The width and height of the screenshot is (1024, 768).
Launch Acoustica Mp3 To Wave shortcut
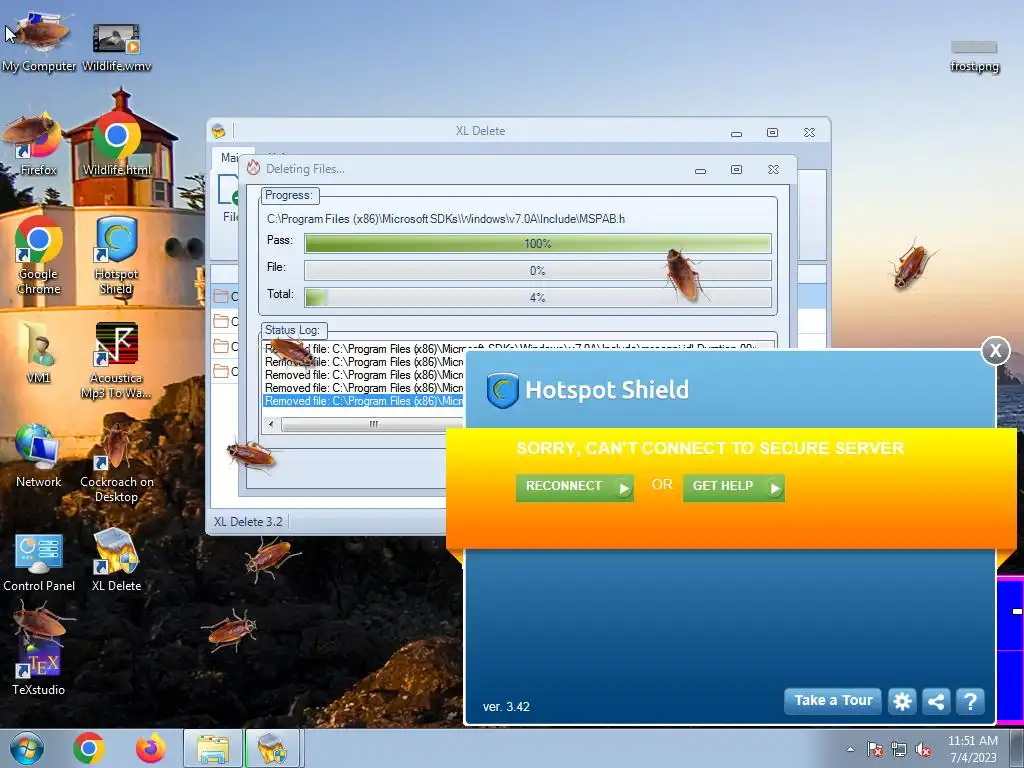click(x=116, y=360)
